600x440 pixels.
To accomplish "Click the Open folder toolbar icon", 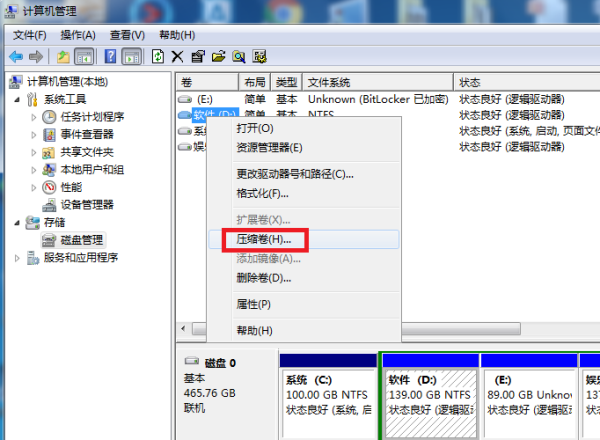I will click(218, 57).
